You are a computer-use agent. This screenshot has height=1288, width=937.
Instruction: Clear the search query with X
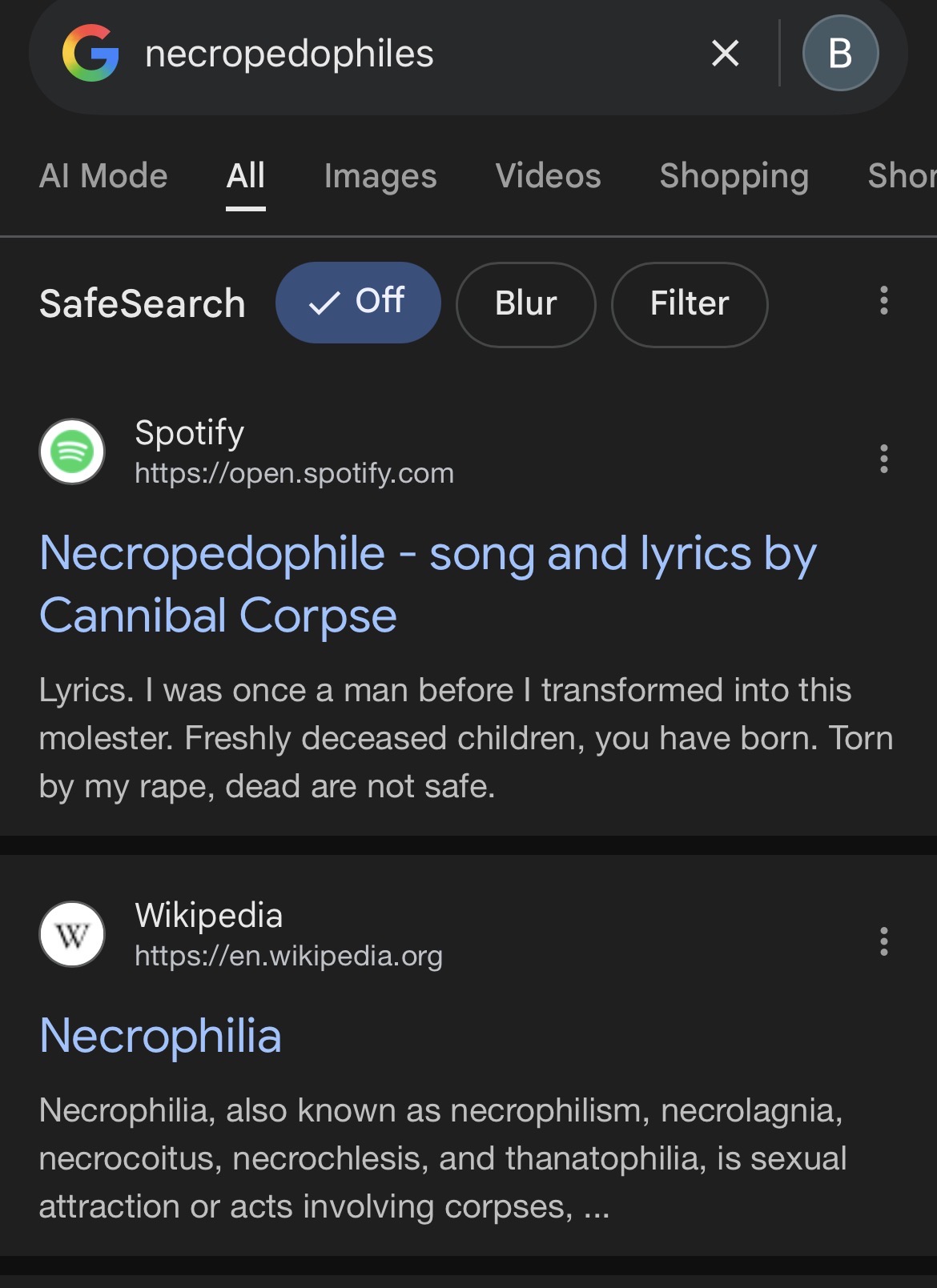tap(725, 54)
